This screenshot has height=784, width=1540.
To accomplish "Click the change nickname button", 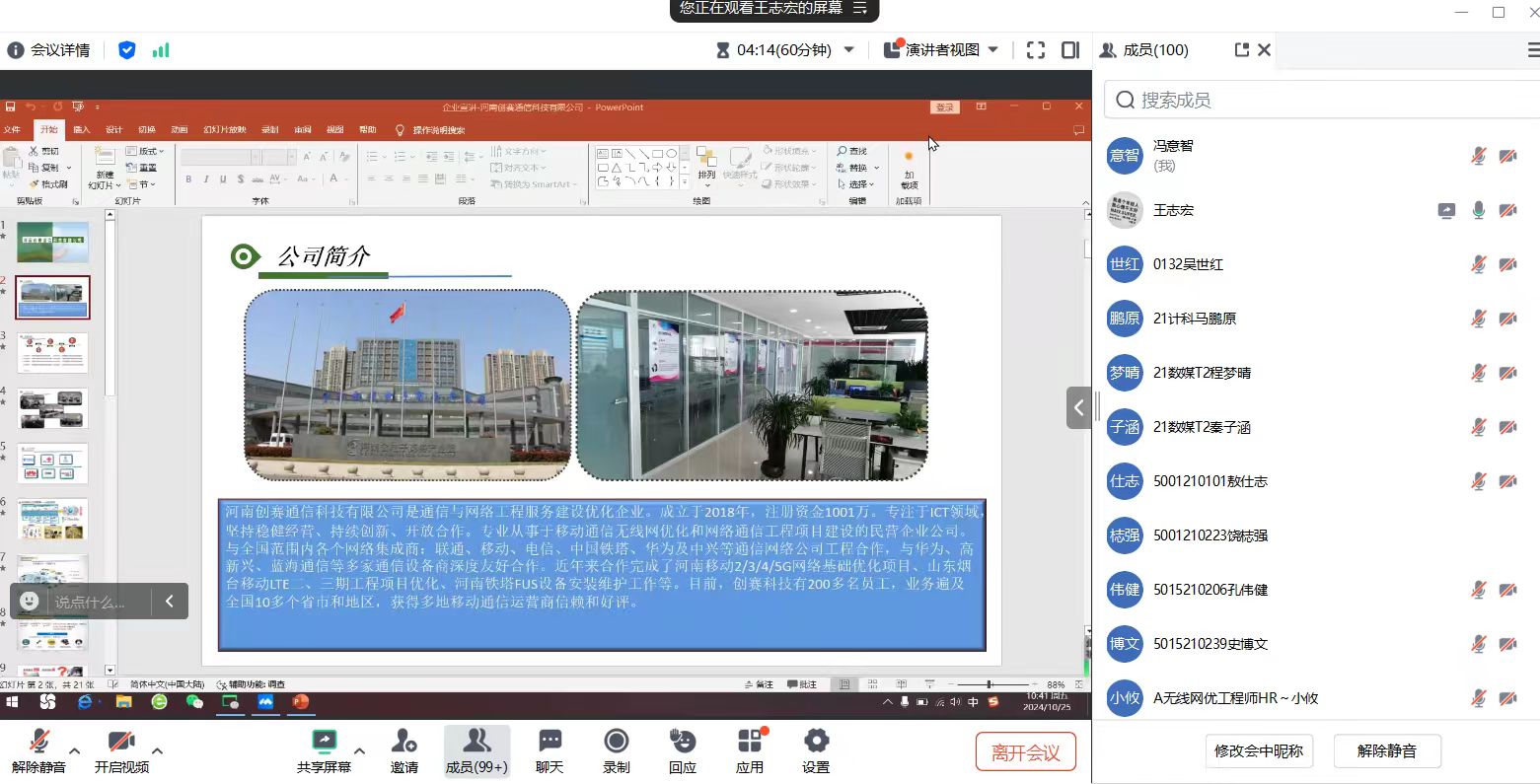I will click(x=1258, y=750).
